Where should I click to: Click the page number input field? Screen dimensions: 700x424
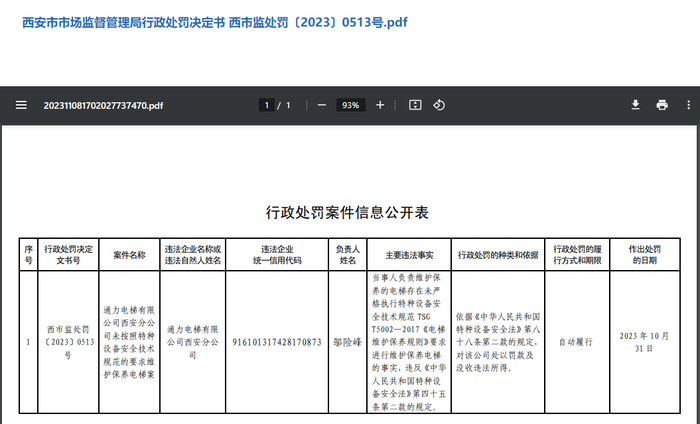coord(267,105)
